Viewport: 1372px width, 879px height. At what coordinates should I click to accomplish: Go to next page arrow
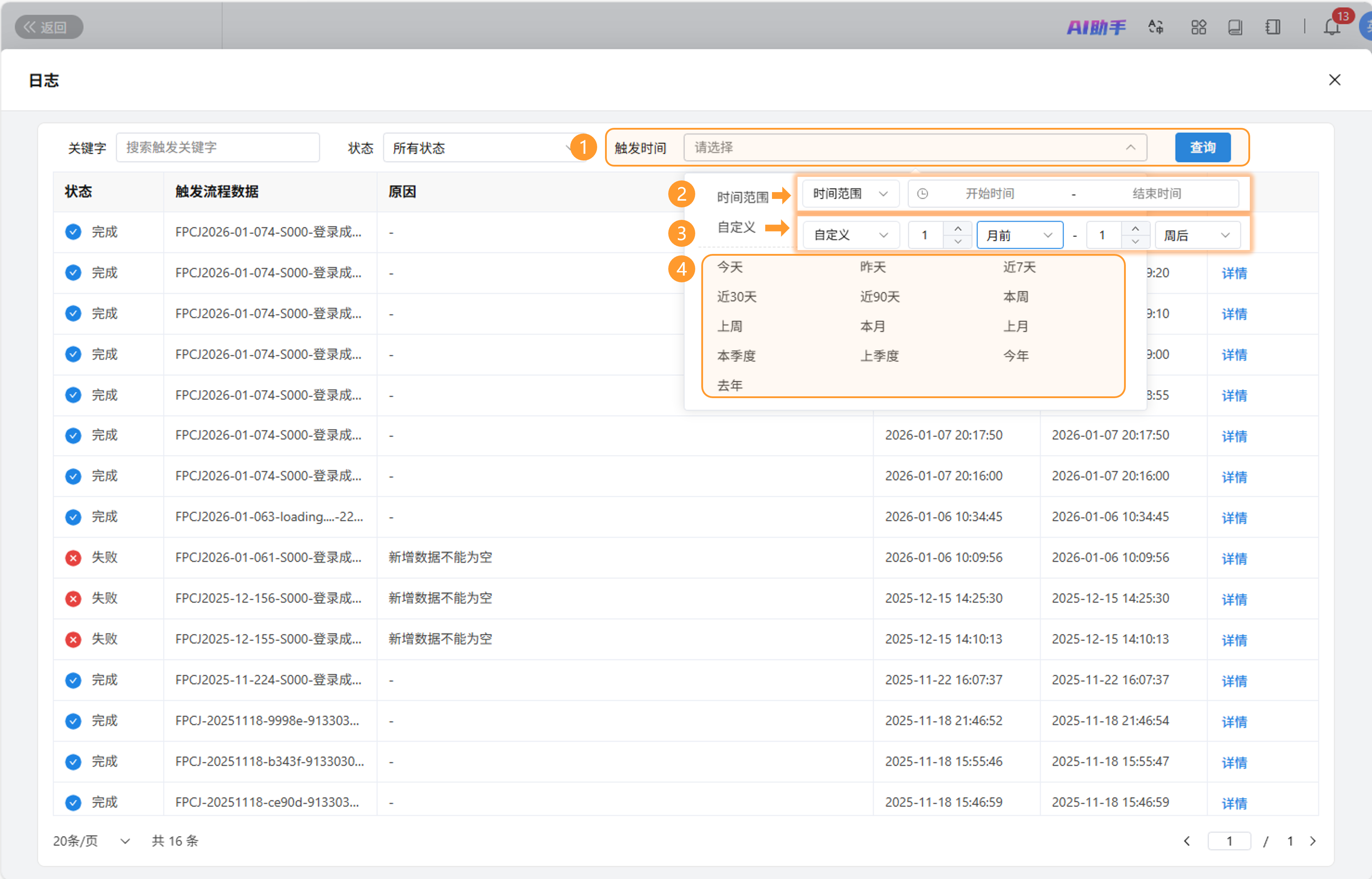point(1313,841)
